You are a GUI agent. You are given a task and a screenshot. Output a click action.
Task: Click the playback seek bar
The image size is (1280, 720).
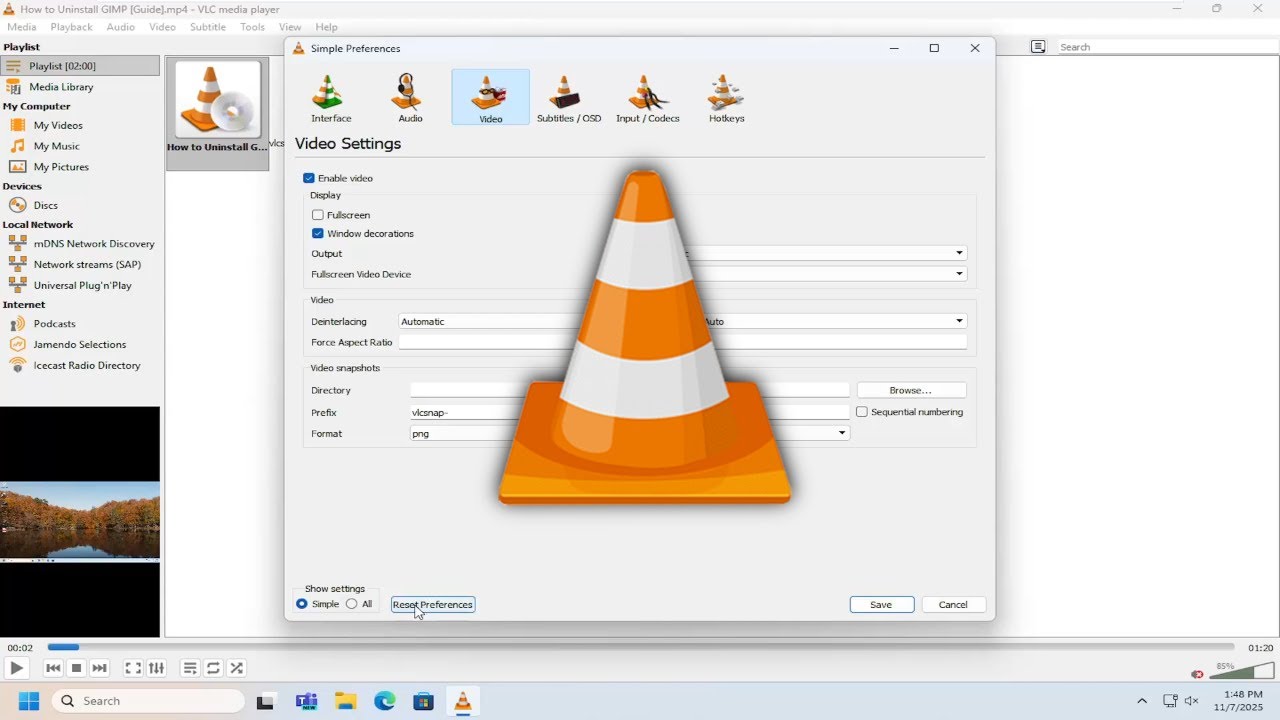tap(640, 647)
